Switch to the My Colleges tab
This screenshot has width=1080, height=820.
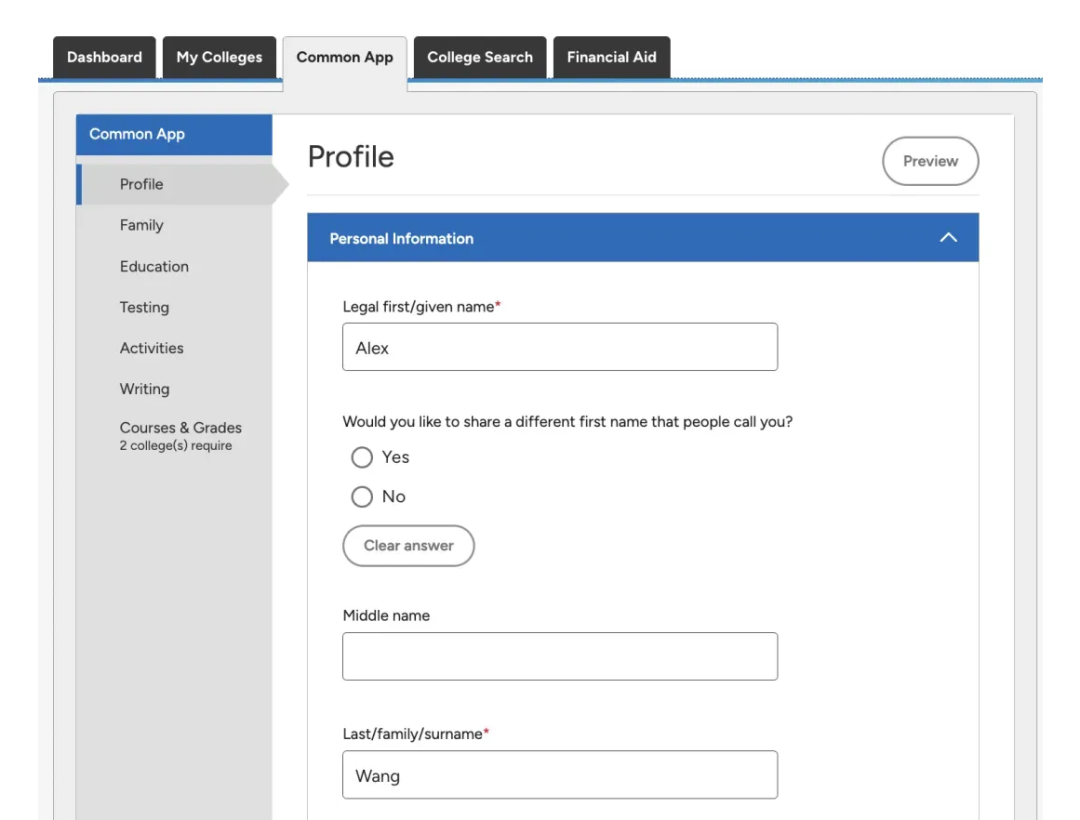coord(219,57)
